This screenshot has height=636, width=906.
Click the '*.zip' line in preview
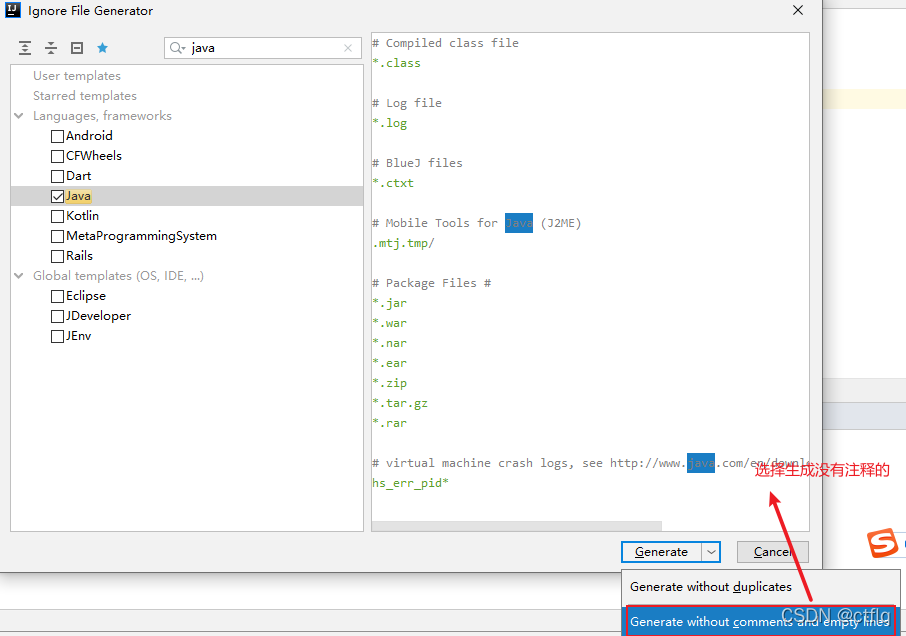[389, 383]
